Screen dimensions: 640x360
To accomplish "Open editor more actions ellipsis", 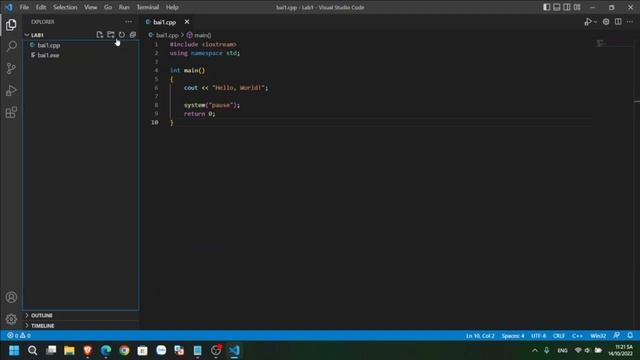I will (630, 22).
